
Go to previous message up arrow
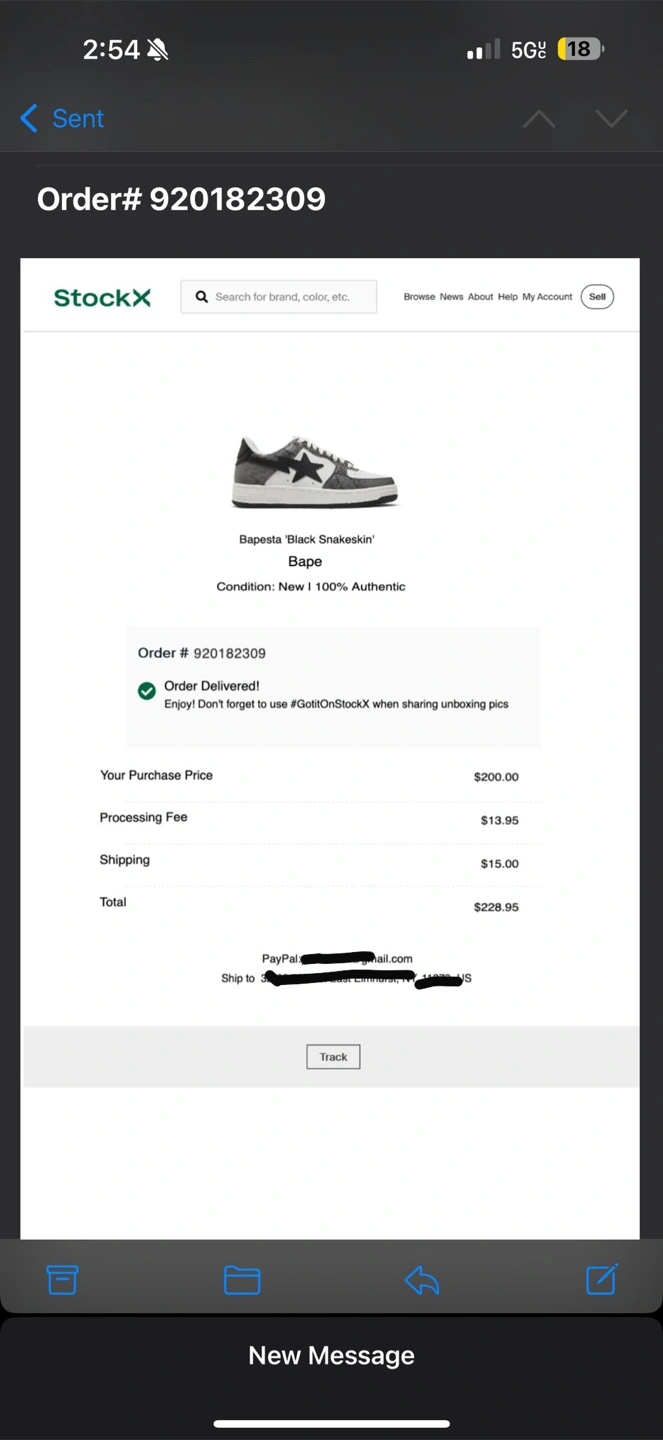(539, 119)
